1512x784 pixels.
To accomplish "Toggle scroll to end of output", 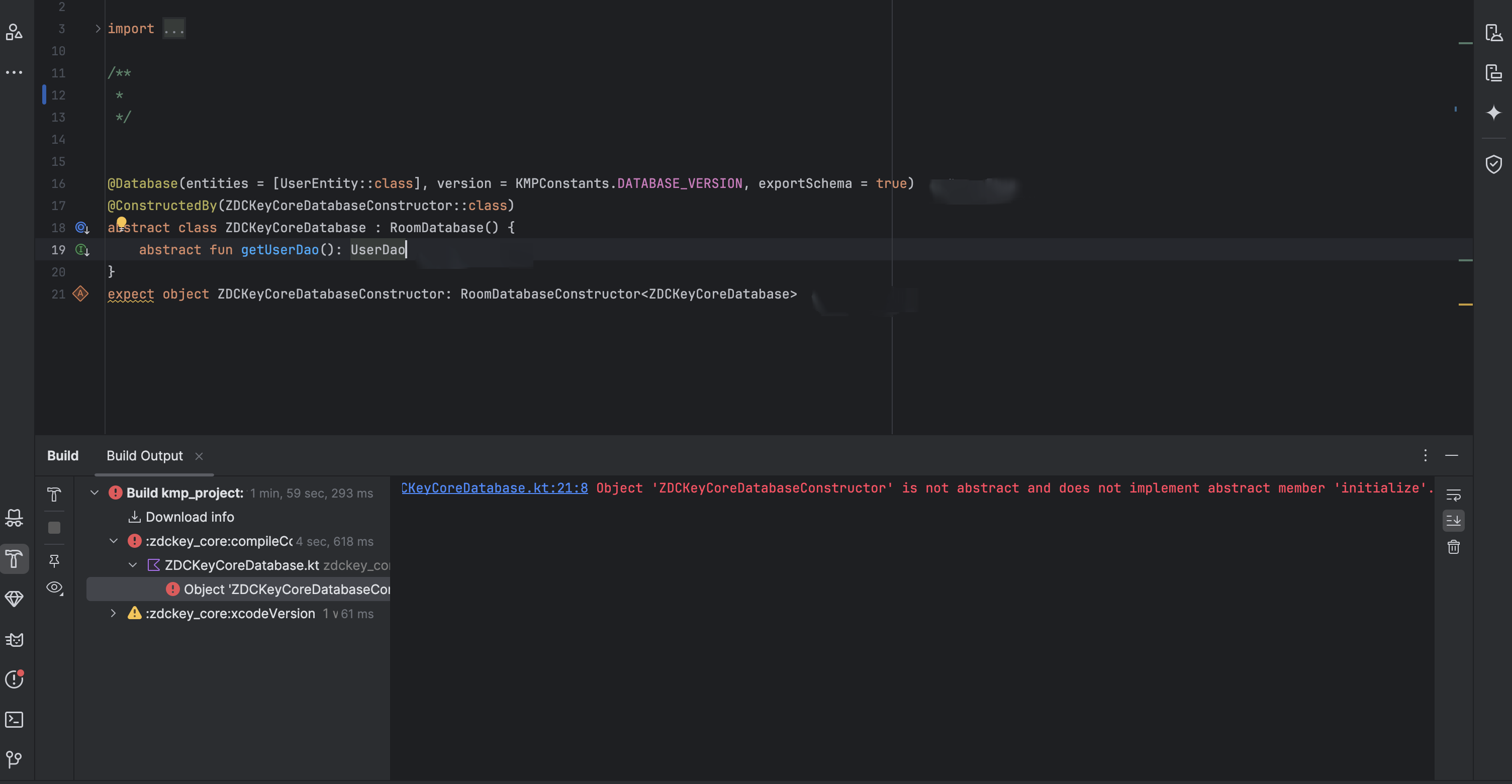I will click(1453, 521).
